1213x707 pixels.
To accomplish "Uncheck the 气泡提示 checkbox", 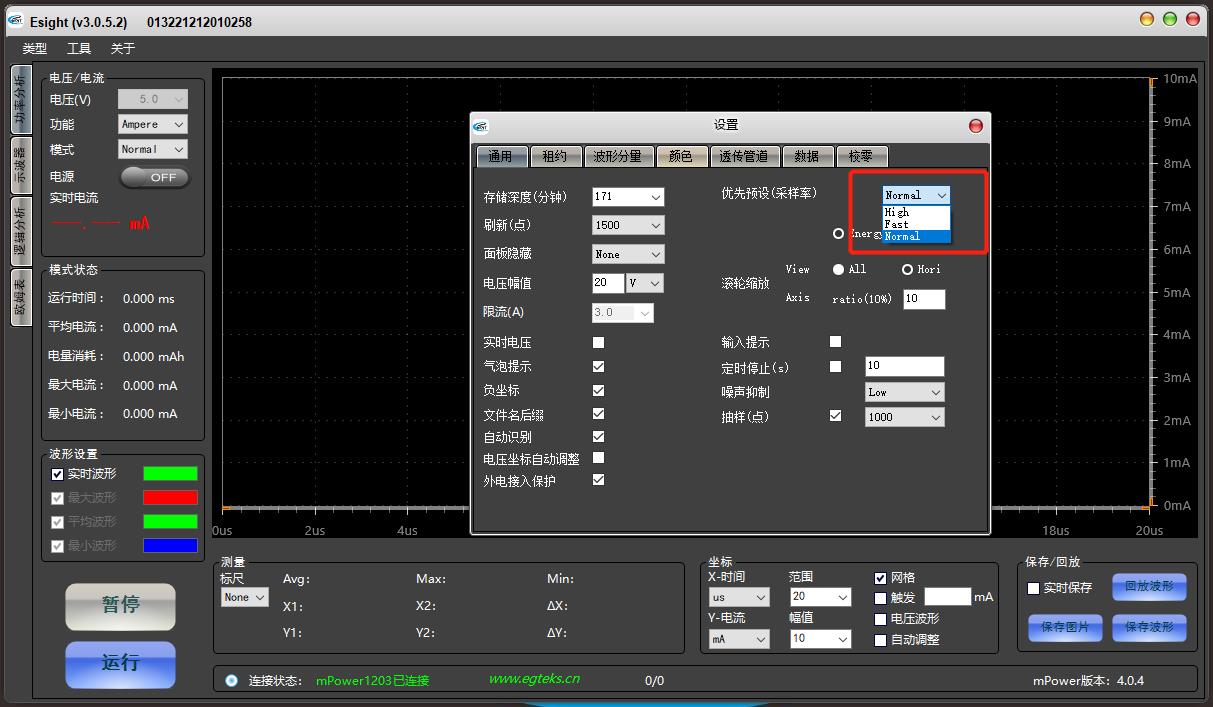I will pos(598,366).
